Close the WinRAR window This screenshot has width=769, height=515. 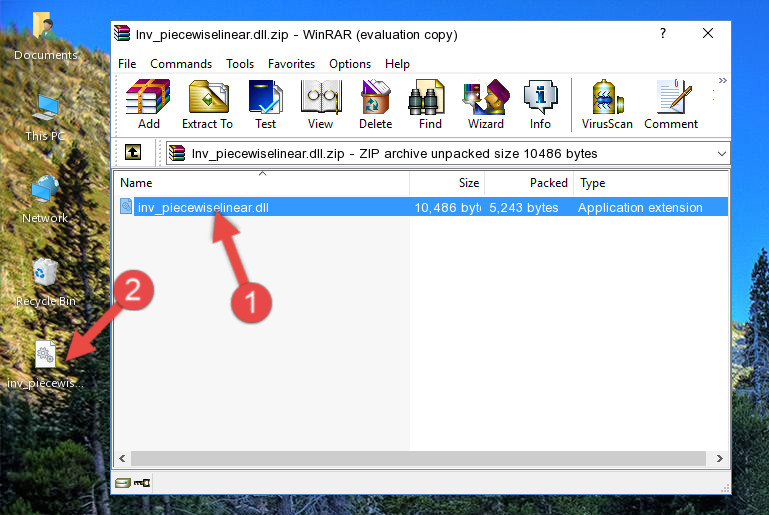coord(708,33)
